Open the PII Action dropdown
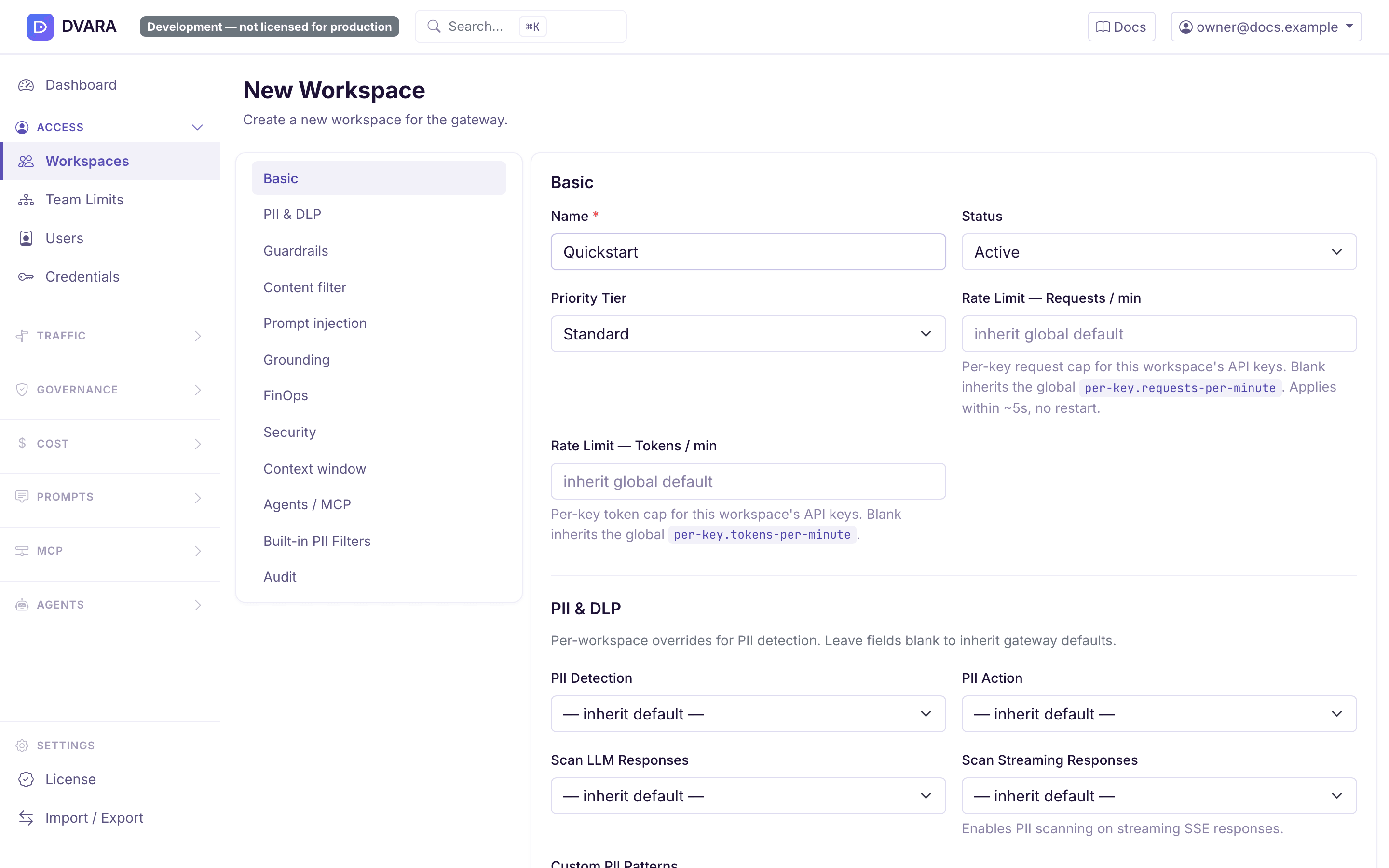The image size is (1389, 868). point(1159,714)
